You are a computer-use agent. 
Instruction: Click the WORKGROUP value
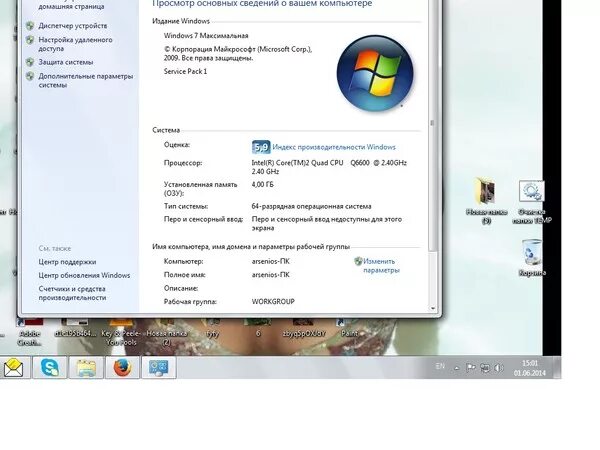pos(273,302)
